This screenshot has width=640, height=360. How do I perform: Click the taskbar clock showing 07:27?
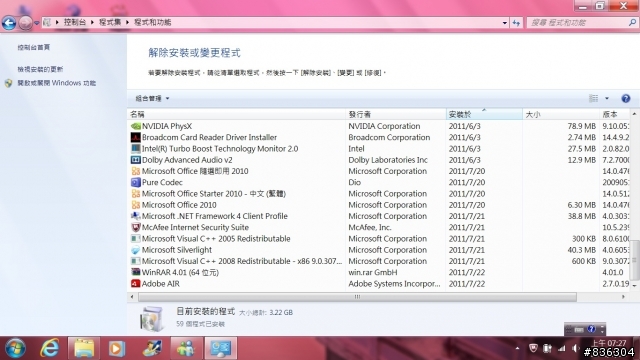609,343
